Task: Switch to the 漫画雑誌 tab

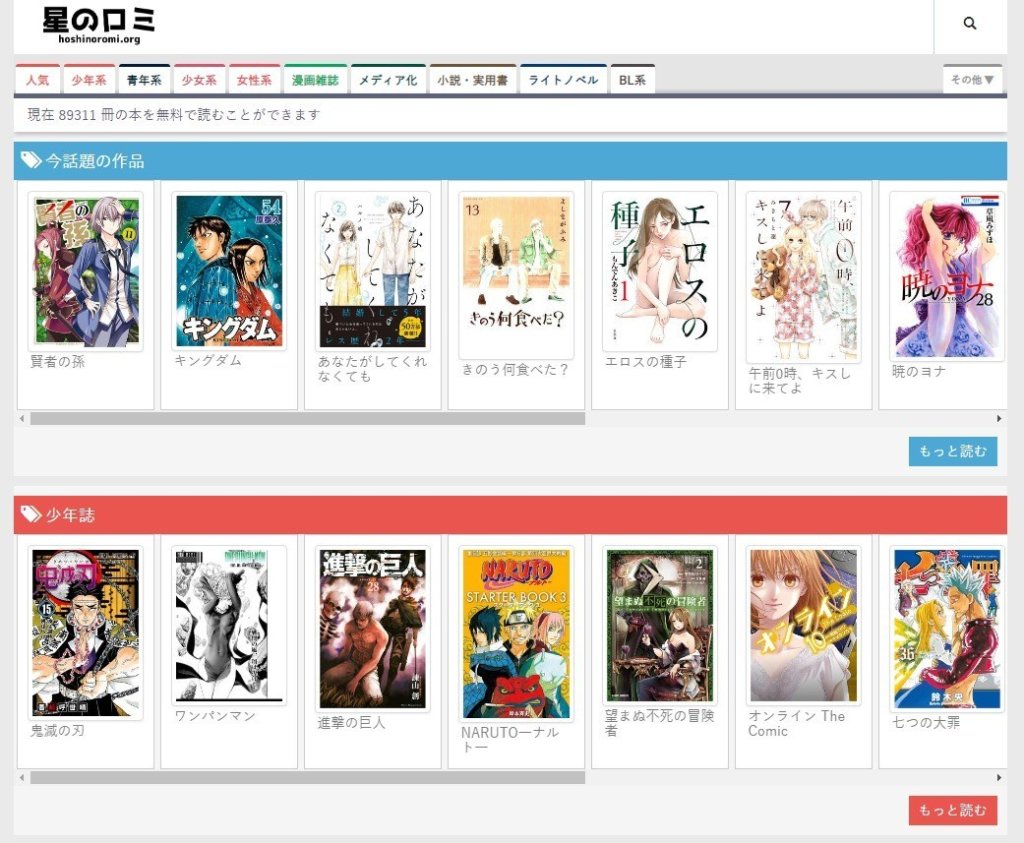Action: click(315, 80)
